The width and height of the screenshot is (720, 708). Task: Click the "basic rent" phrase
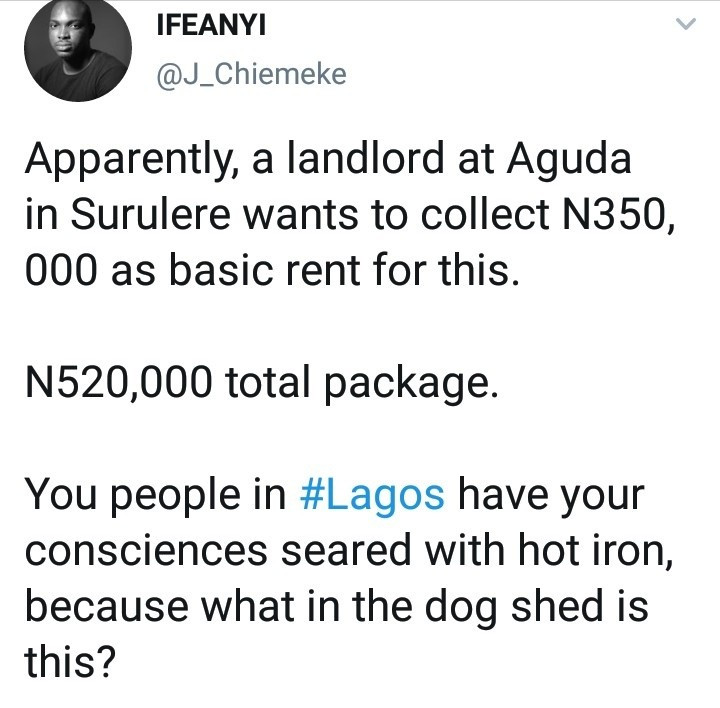[x=265, y=271]
